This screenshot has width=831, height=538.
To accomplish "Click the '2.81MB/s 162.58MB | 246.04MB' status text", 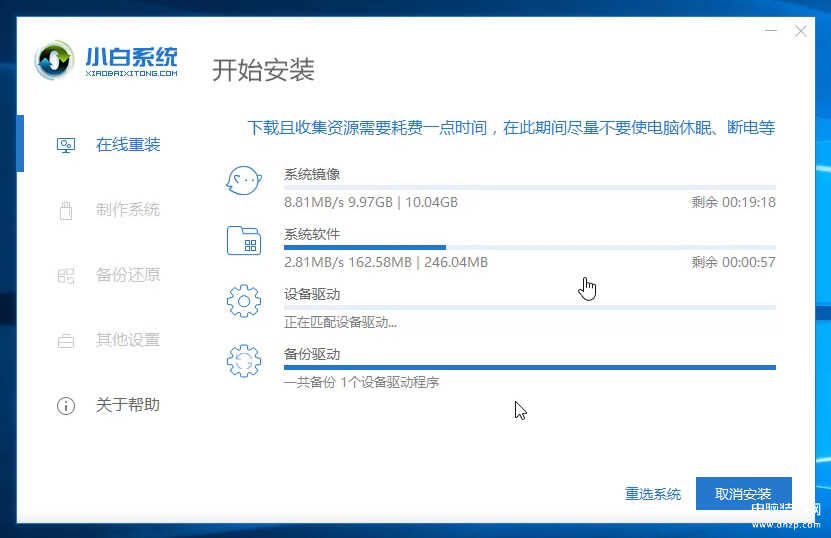I will (x=386, y=262).
